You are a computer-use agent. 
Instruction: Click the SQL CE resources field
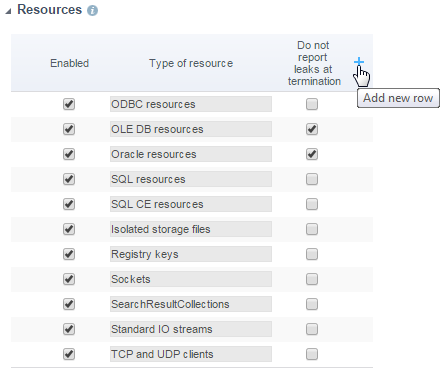tap(191, 204)
